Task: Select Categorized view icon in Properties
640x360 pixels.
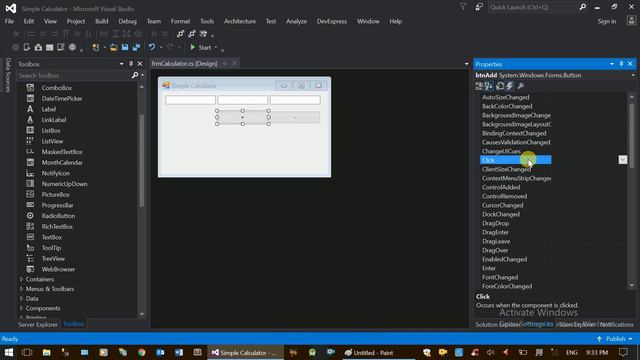Action: pyautogui.click(x=479, y=86)
